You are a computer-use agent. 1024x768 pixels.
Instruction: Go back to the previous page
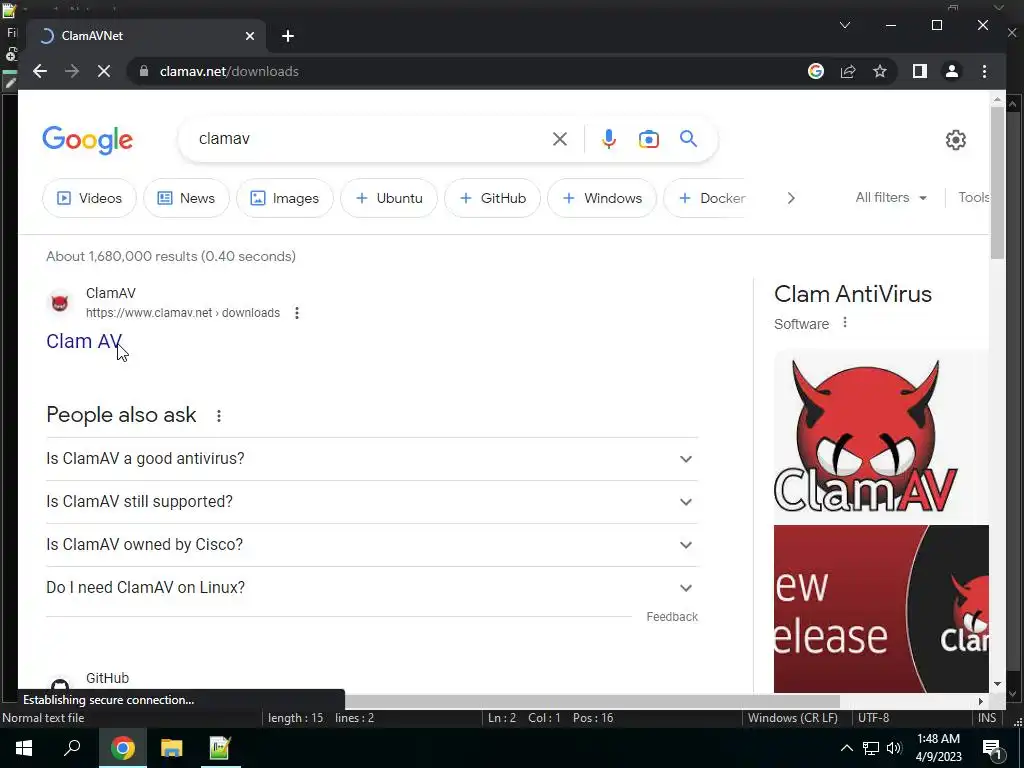pos(40,71)
